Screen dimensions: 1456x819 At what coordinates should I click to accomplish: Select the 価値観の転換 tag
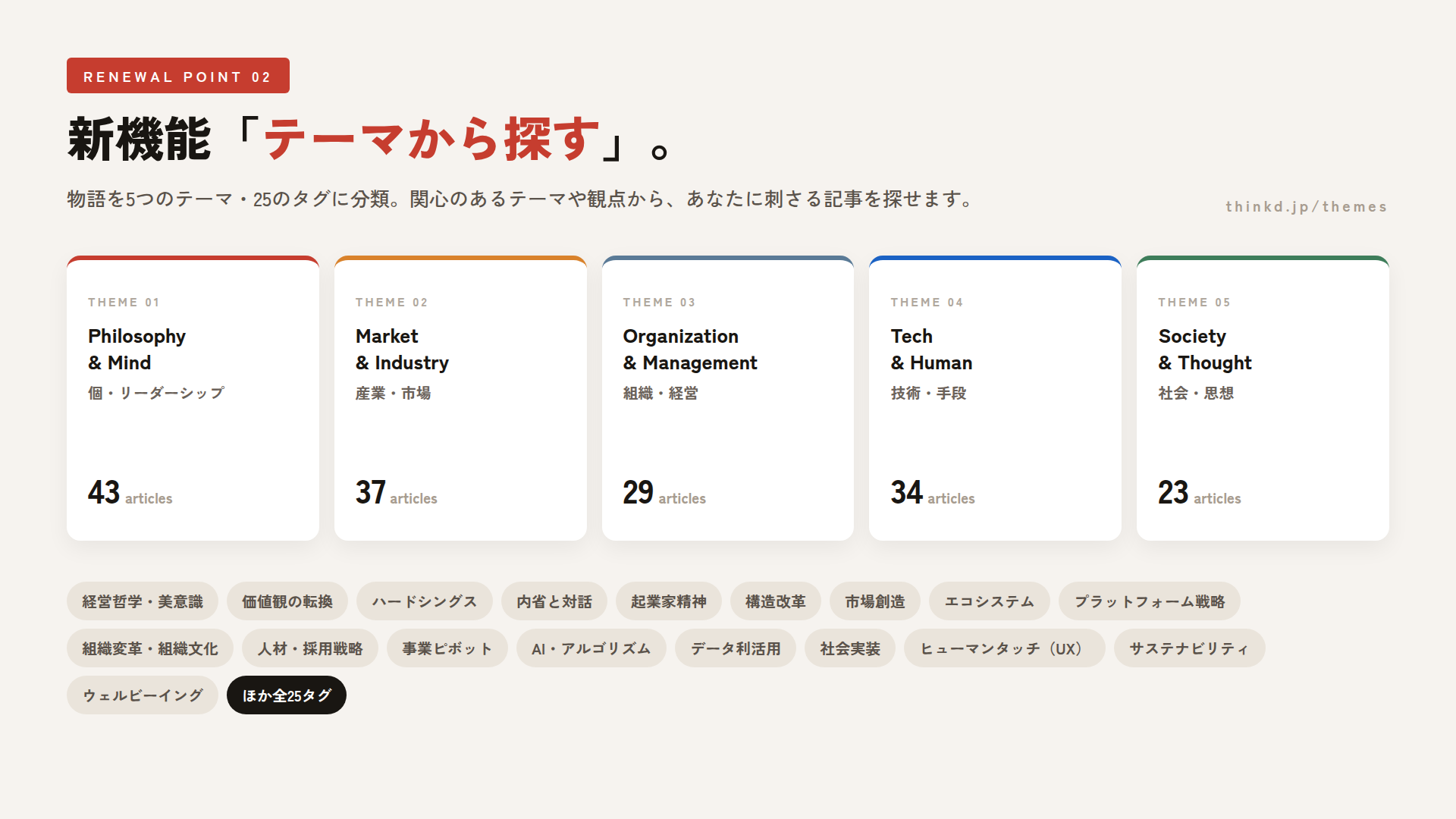(287, 601)
